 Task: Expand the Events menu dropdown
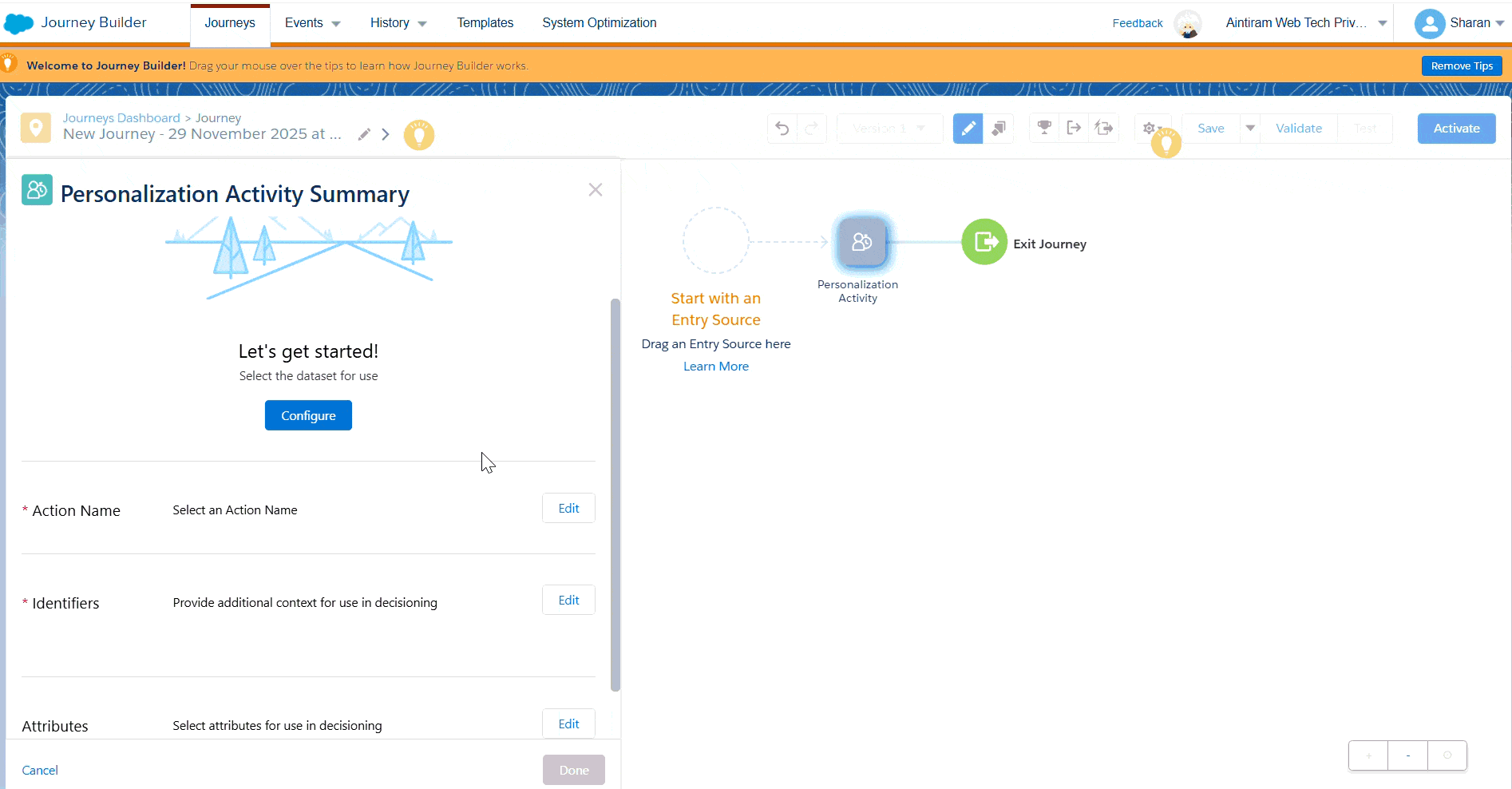312,23
